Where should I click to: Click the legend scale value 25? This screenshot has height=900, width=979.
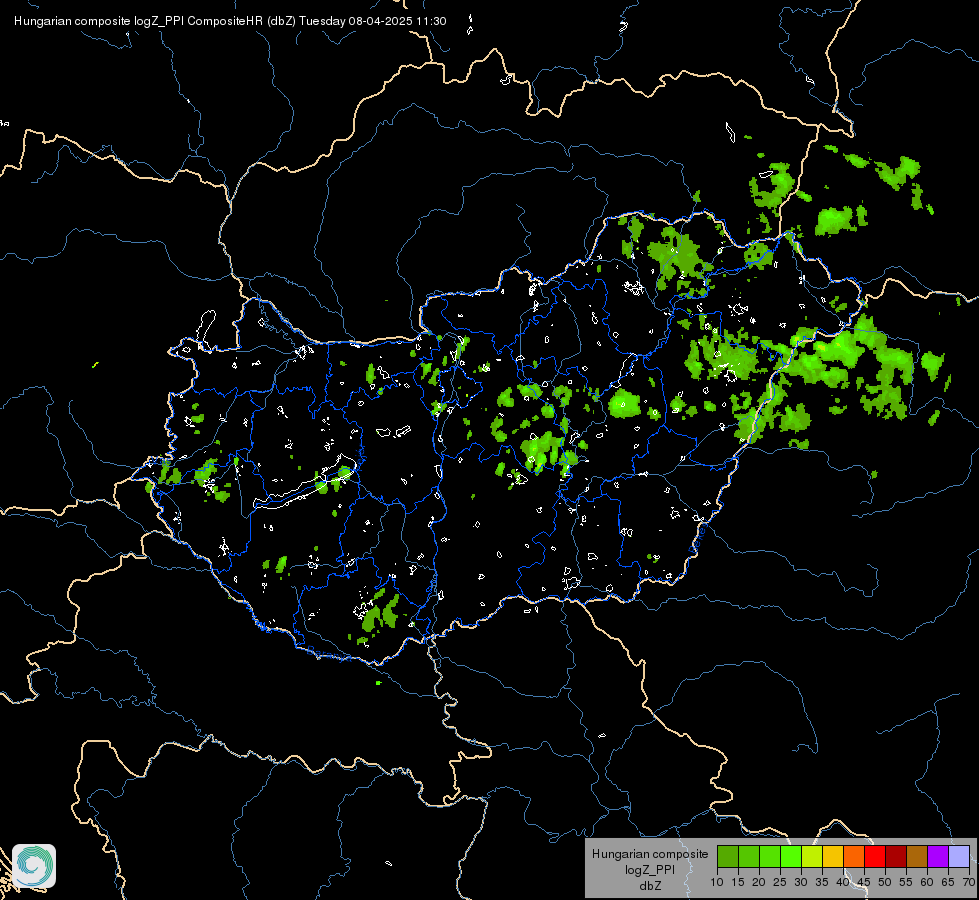tap(780, 883)
